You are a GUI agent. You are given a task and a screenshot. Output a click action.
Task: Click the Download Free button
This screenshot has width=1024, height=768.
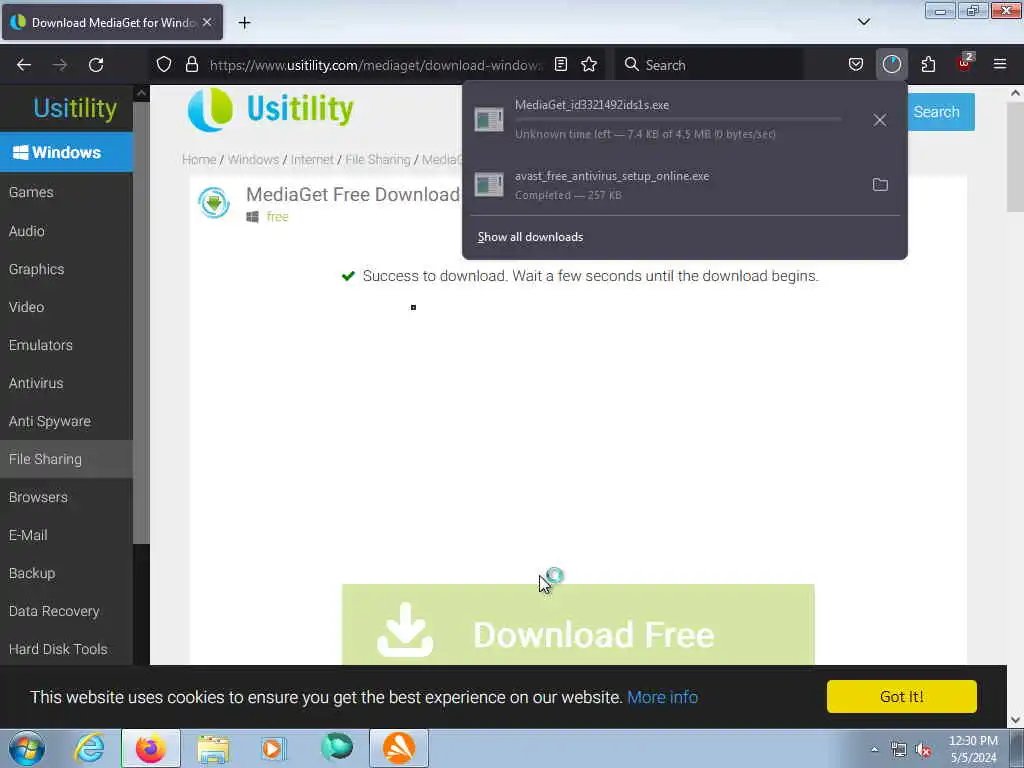point(578,625)
